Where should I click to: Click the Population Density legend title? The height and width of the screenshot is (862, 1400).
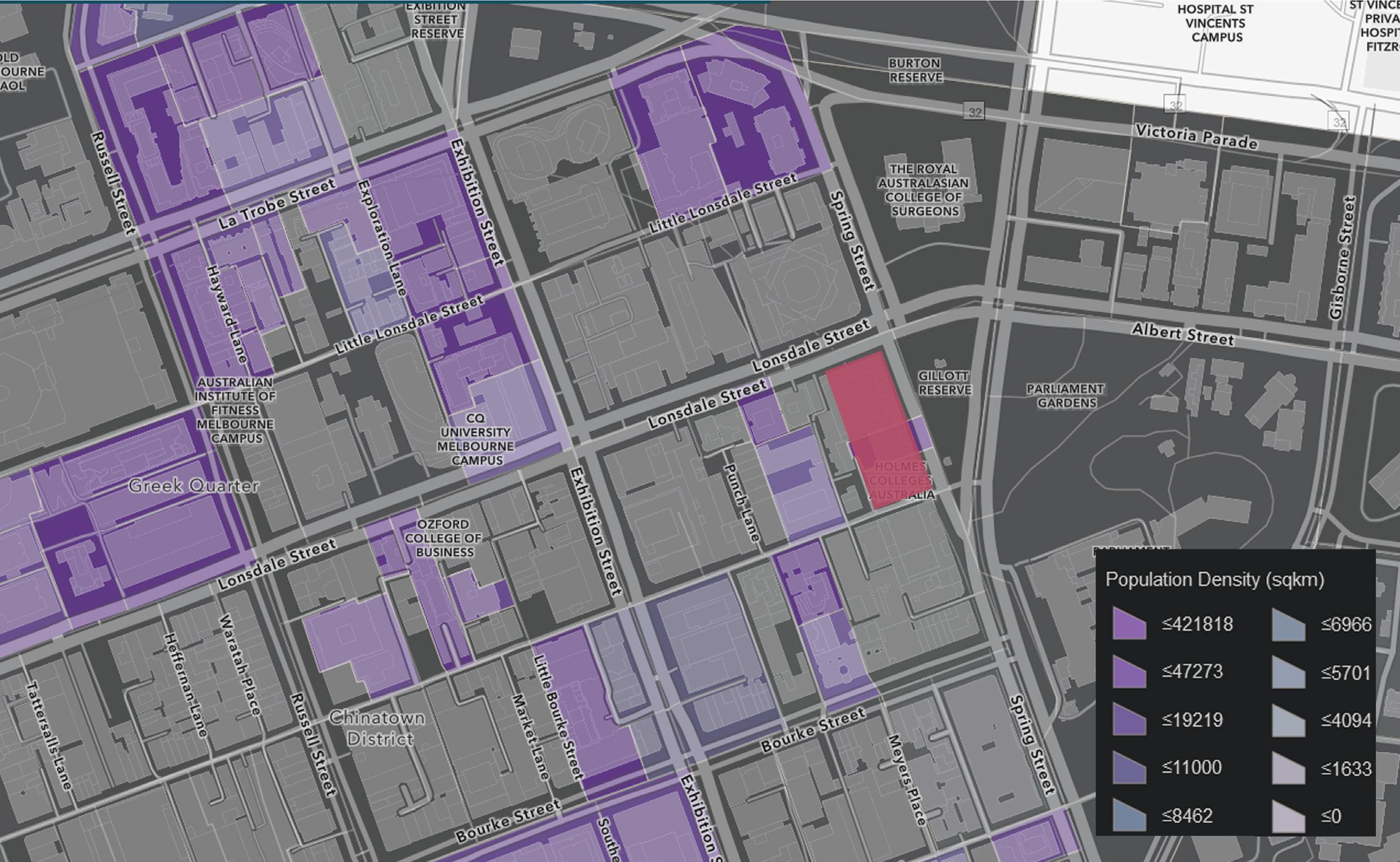(x=1214, y=580)
